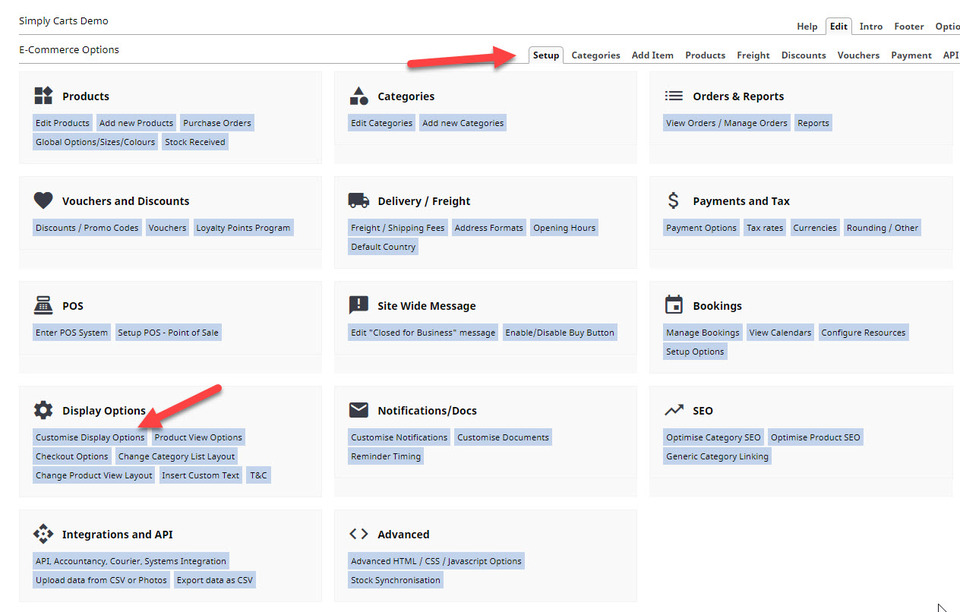Open Freight / Shipping Fees link
The height and width of the screenshot is (612, 960).
[397, 228]
